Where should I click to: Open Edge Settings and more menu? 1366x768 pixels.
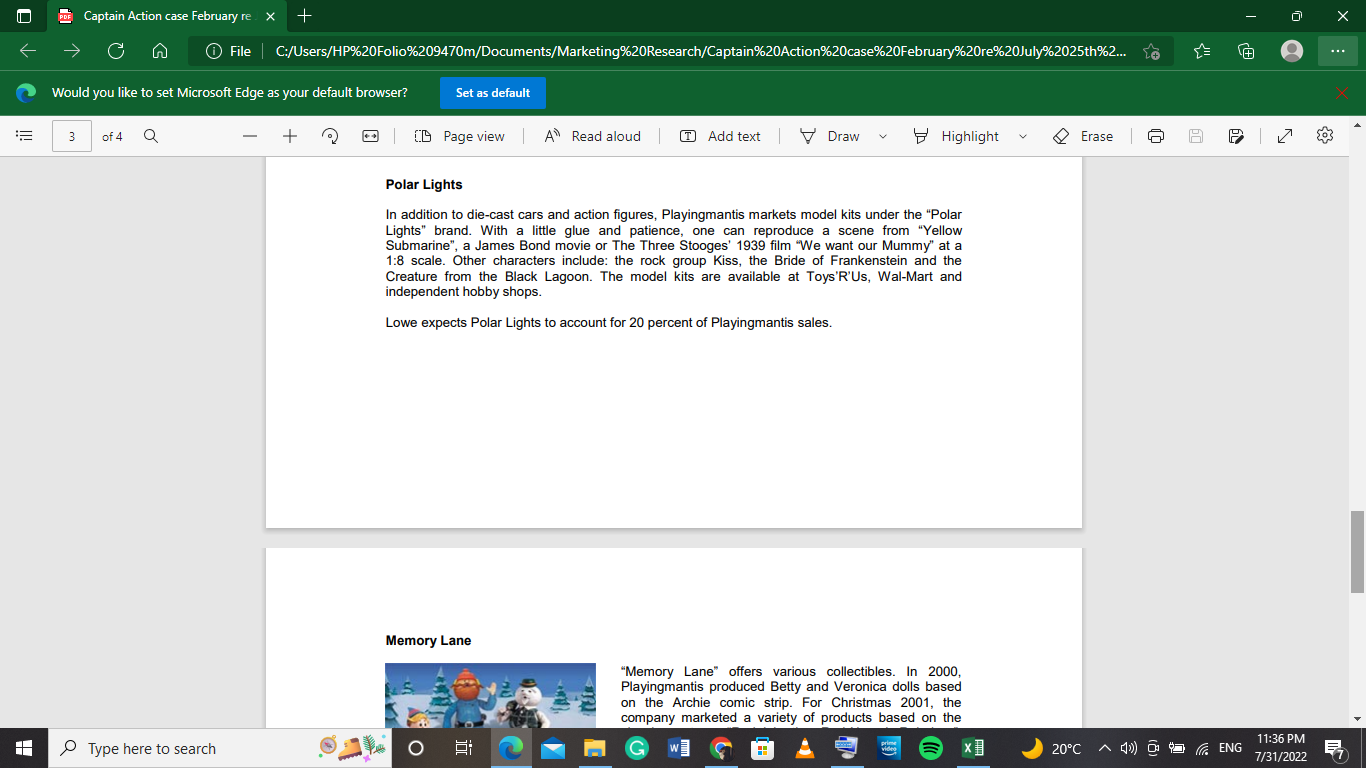coord(1338,51)
